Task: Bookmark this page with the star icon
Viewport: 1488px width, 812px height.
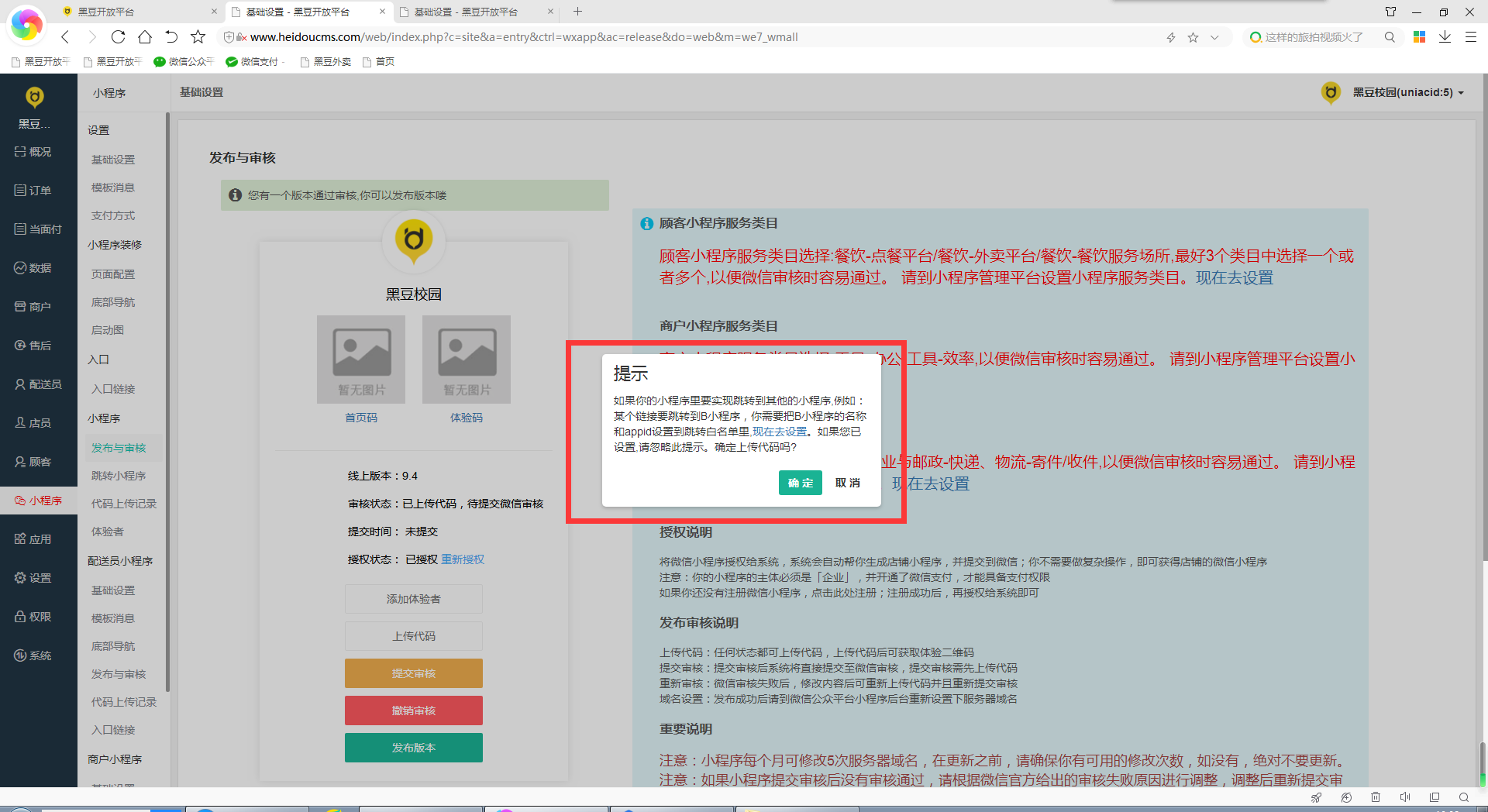Action: [198, 36]
